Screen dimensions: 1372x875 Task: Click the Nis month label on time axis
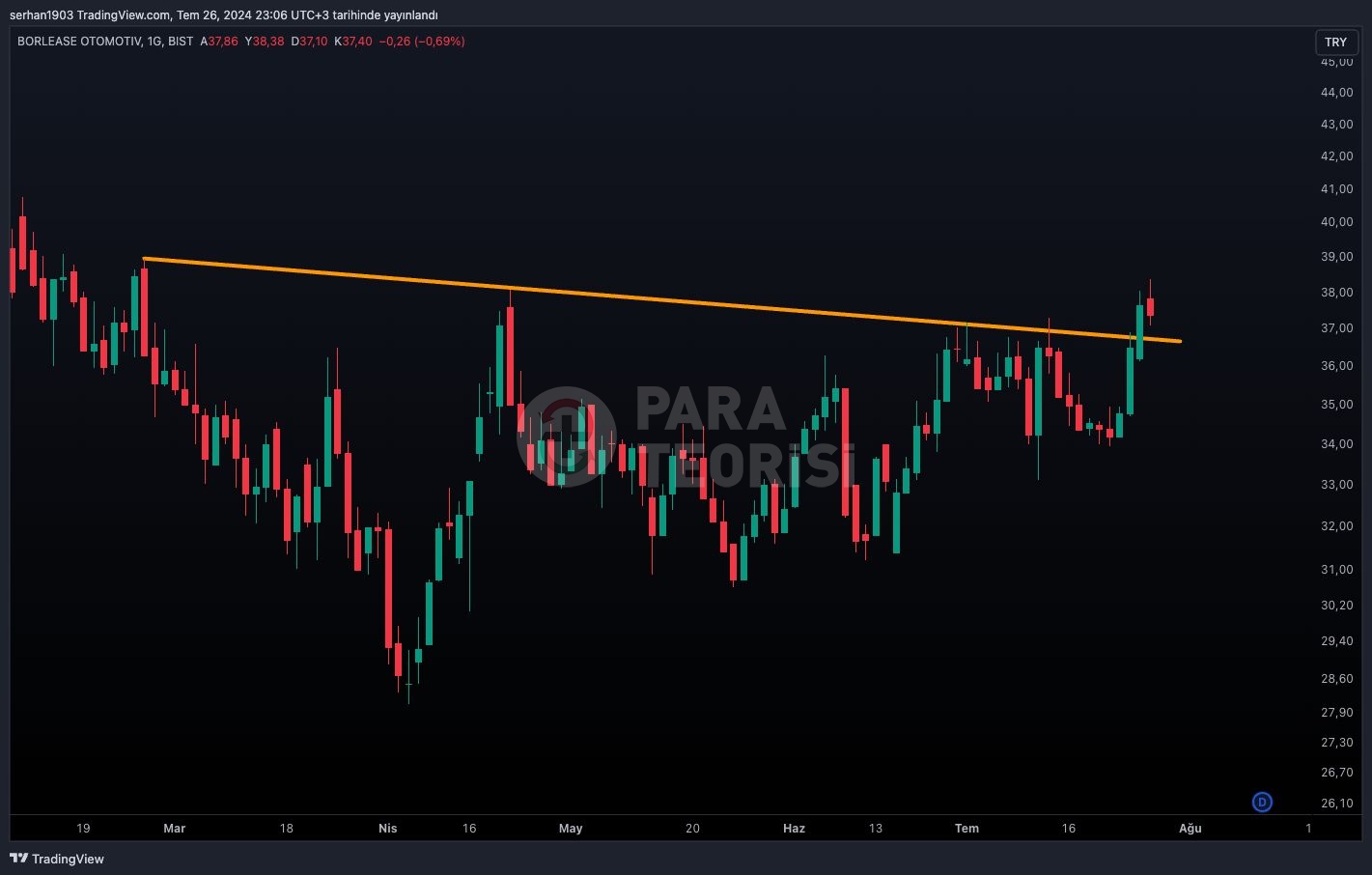click(388, 829)
